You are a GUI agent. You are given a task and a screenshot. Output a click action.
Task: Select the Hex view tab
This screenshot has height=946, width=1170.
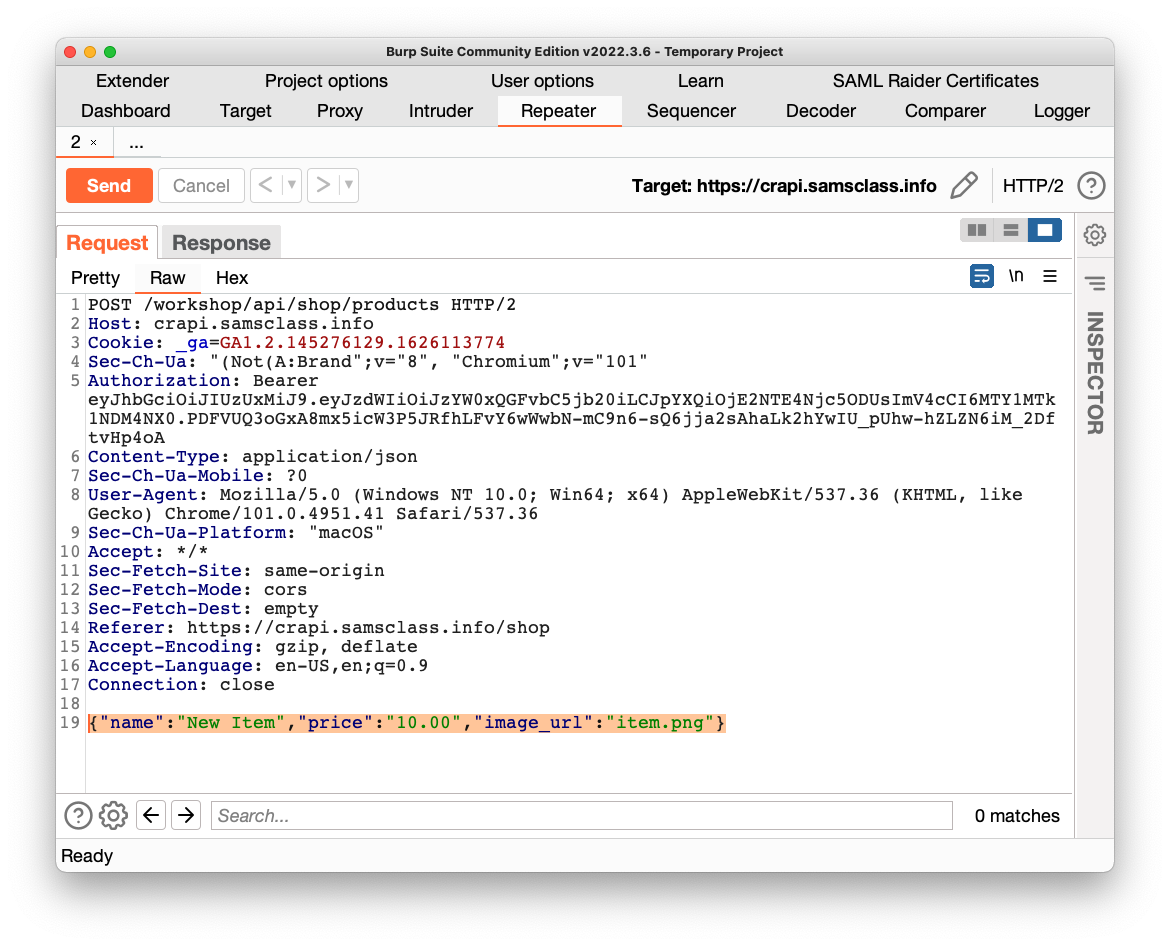(231, 278)
